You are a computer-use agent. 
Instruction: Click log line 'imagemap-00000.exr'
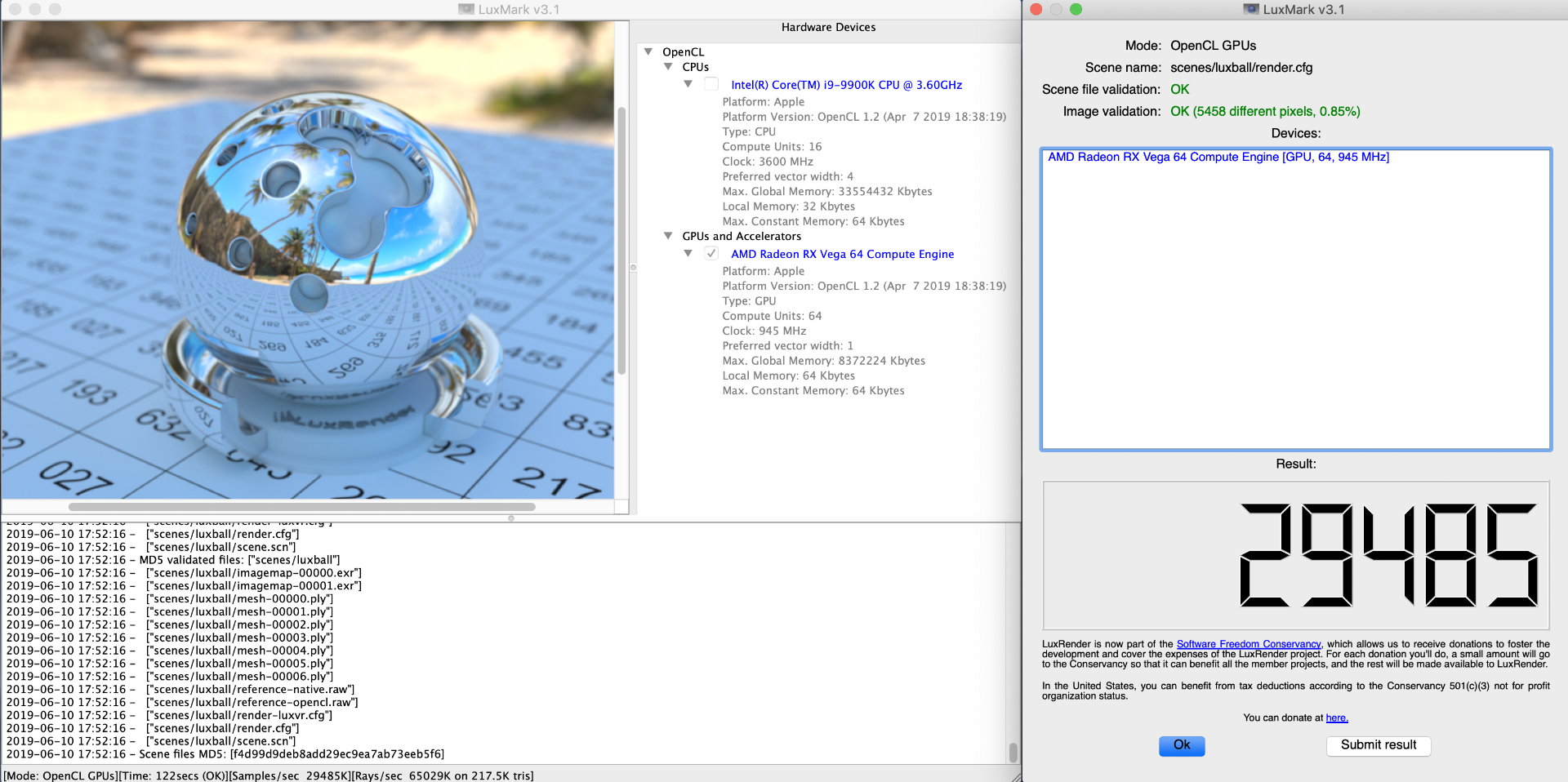pos(184,573)
